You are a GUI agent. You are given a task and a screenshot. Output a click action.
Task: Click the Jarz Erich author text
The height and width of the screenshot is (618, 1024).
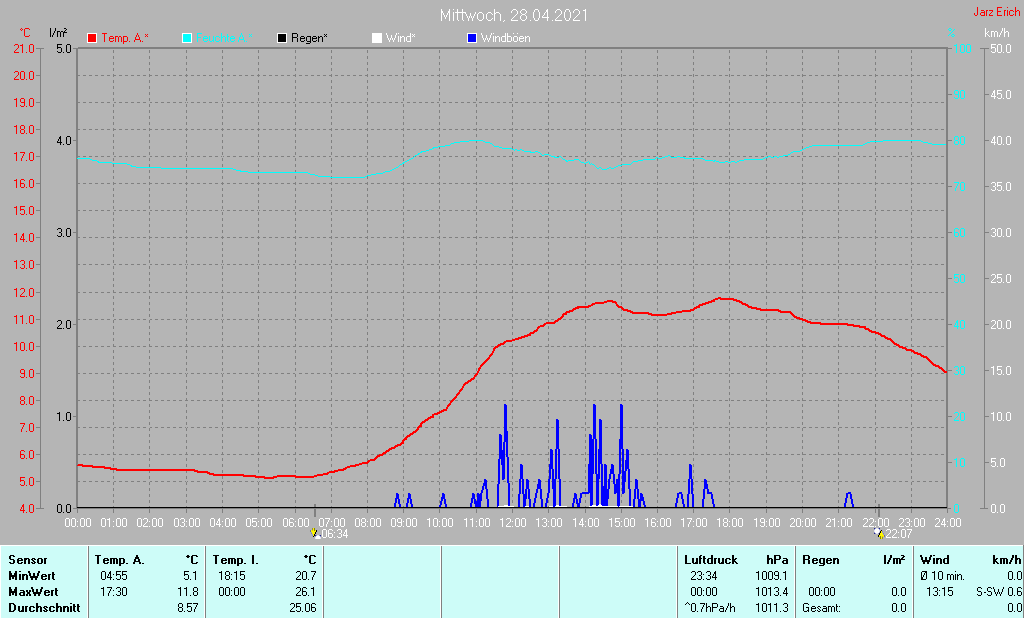[997, 12]
